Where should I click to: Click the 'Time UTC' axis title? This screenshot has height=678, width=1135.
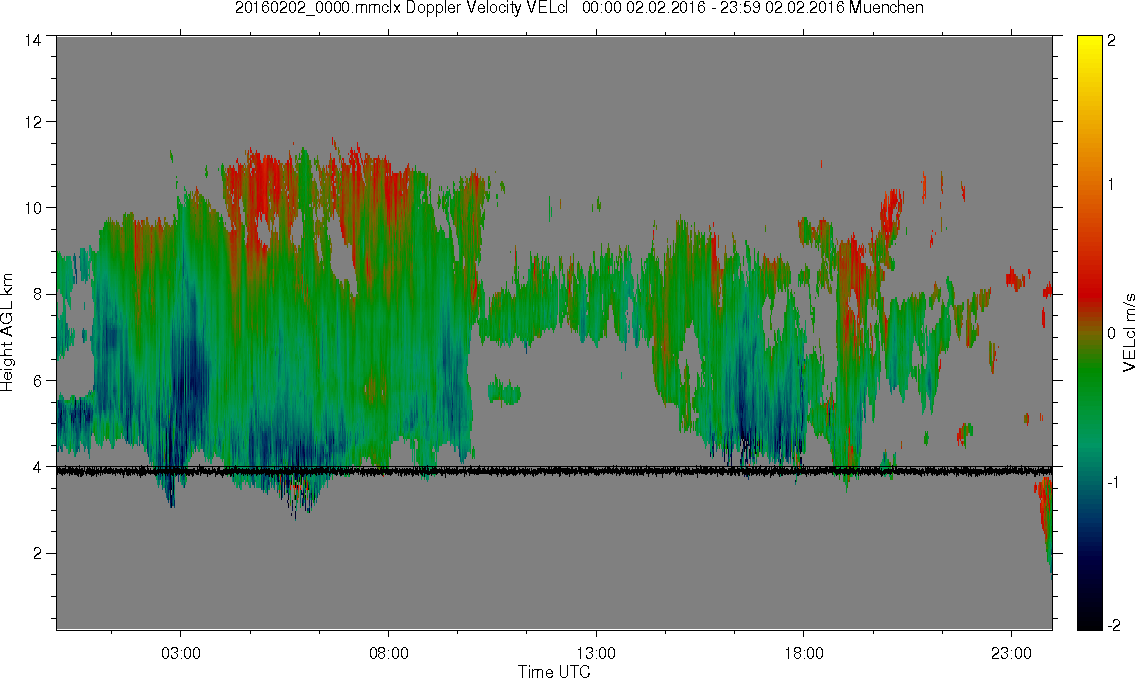(x=554, y=671)
